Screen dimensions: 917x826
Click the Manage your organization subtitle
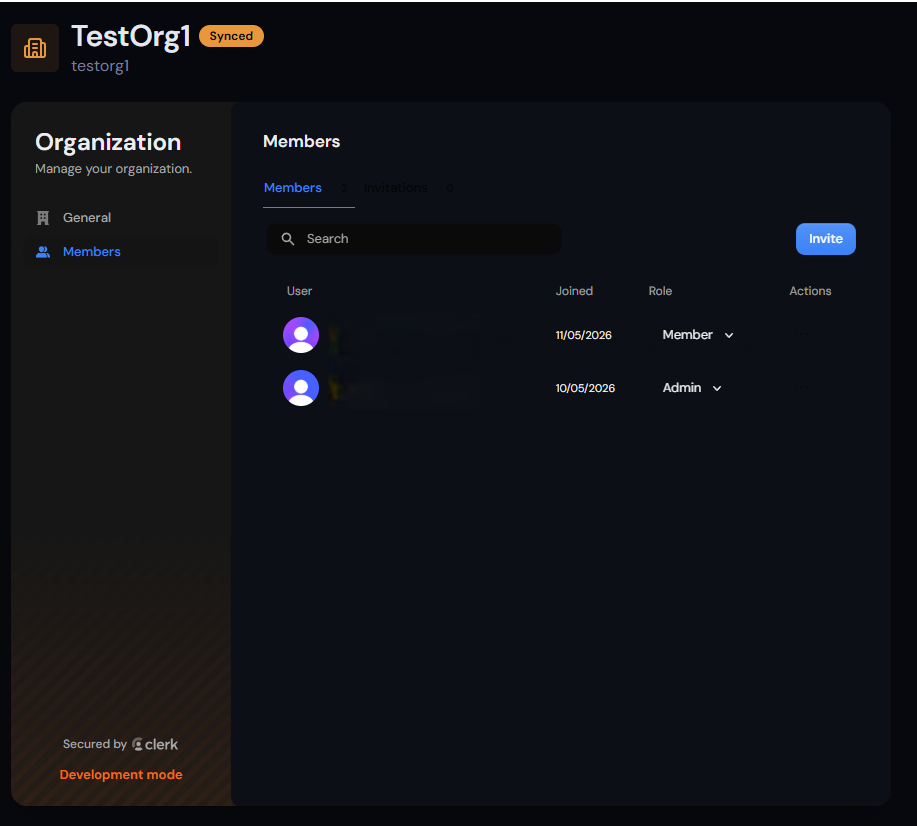[113, 168]
